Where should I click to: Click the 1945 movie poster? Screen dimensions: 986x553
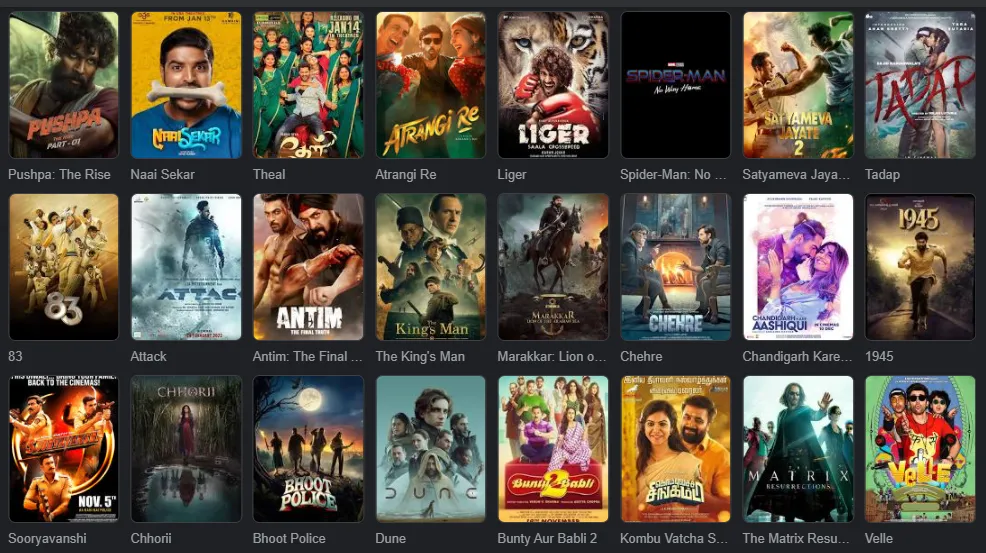[x=920, y=267]
